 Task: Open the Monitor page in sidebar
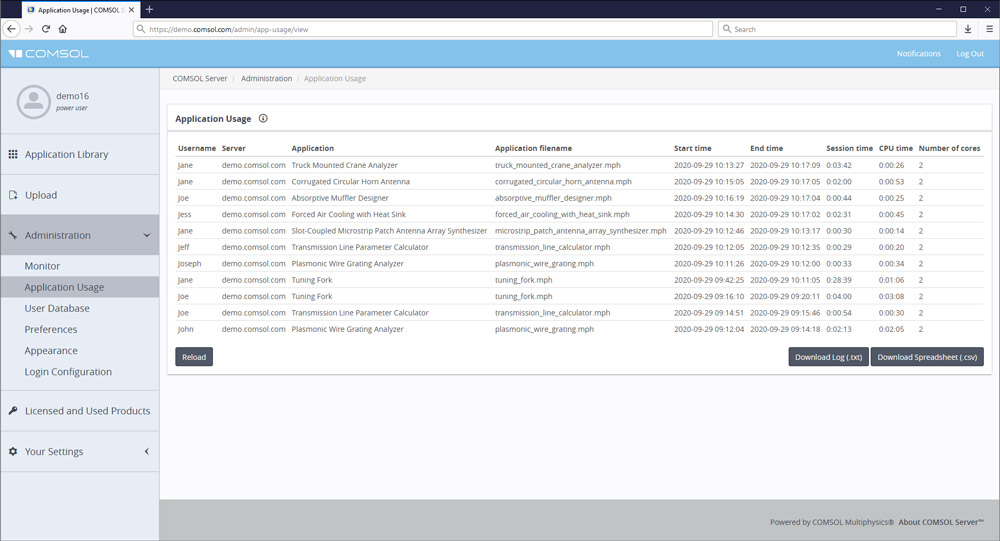(x=42, y=266)
